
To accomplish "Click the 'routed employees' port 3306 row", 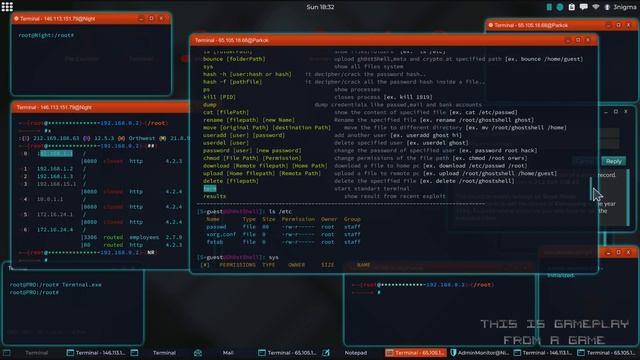I will pyautogui.click(x=132, y=237).
